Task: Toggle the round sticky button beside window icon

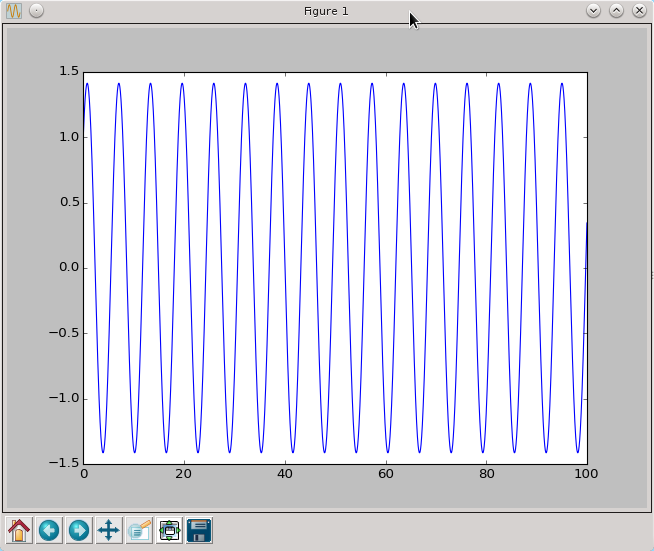Action: click(36, 11)
